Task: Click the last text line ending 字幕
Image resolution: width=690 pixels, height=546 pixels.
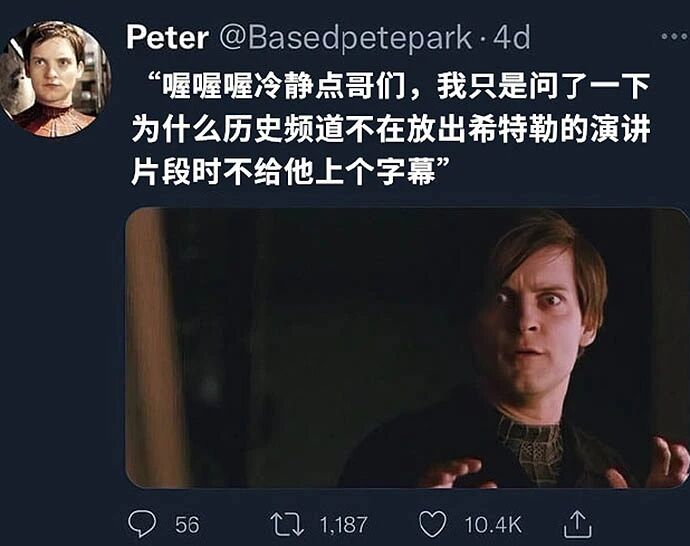Action: [290, 172]
